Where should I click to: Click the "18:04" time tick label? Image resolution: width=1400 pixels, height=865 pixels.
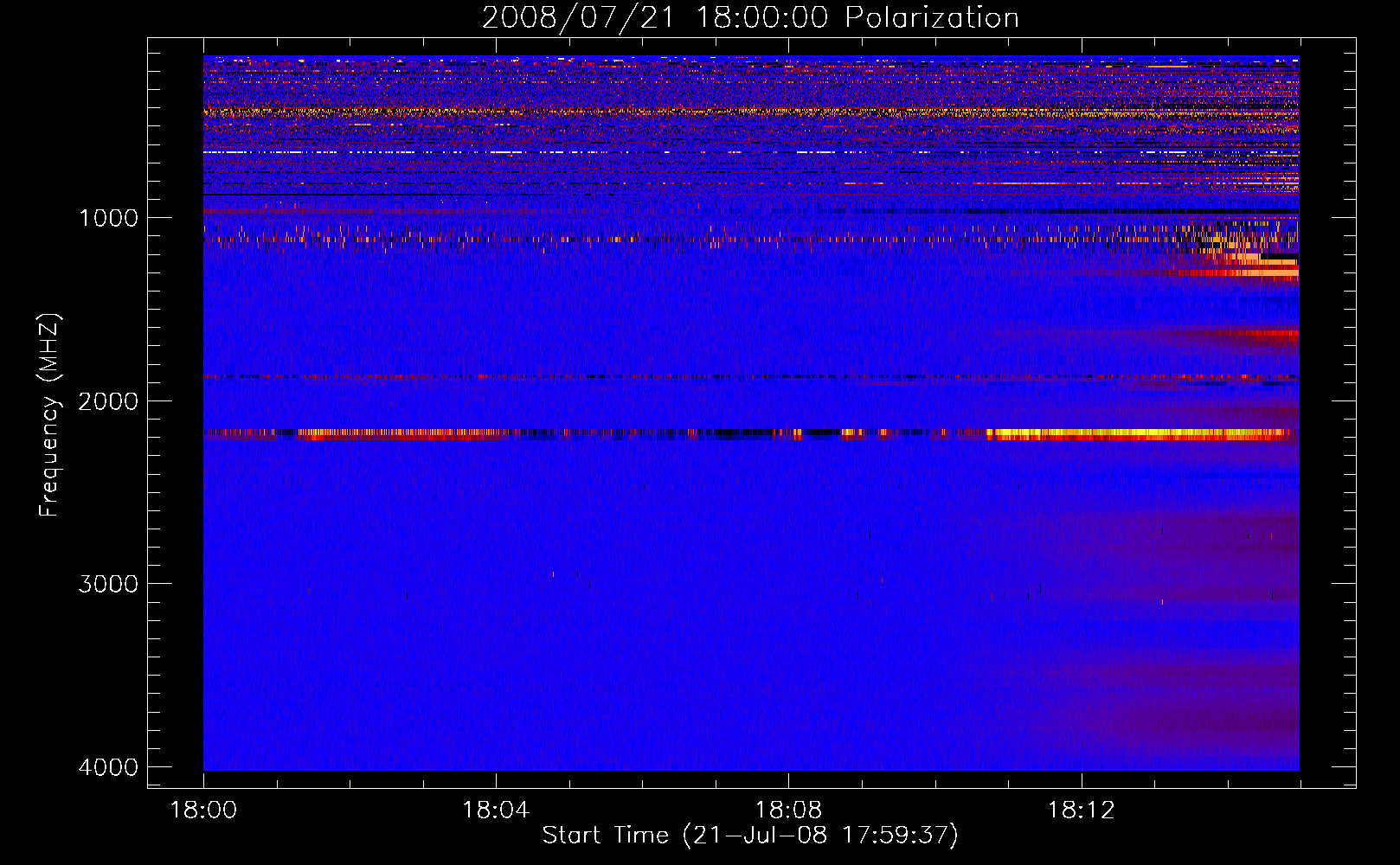click(x=496, y=811)
